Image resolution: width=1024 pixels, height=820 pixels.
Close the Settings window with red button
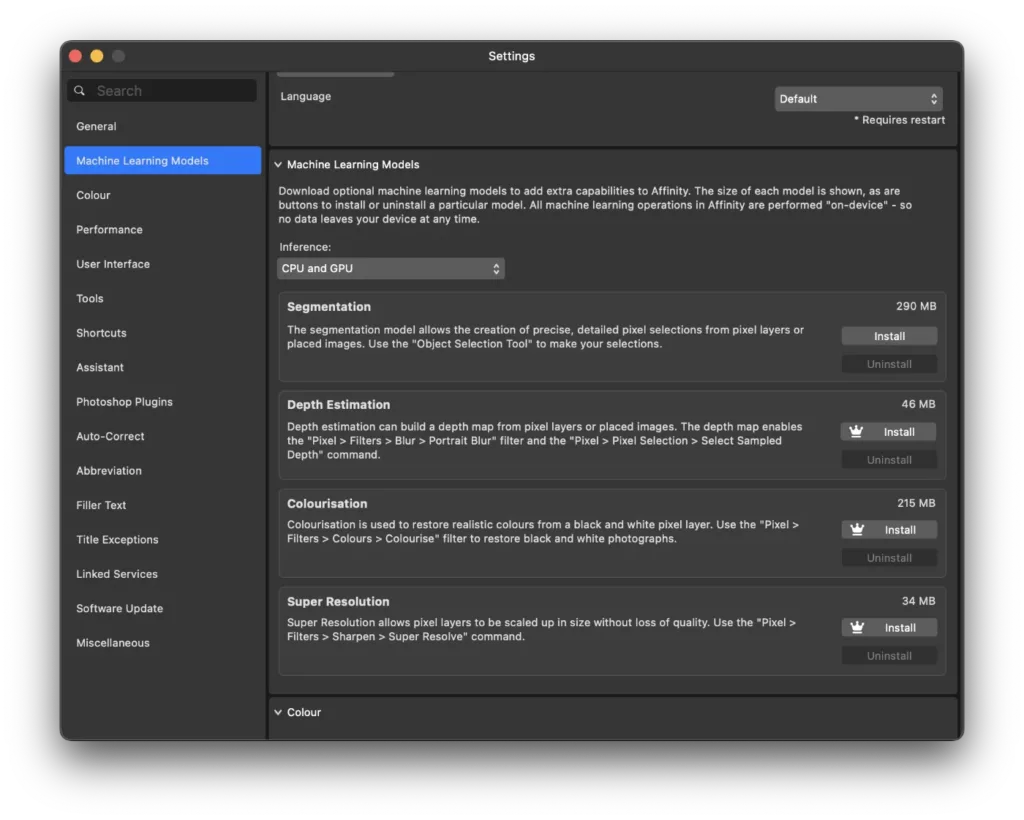pyautogui.click(x=75, y=56)
